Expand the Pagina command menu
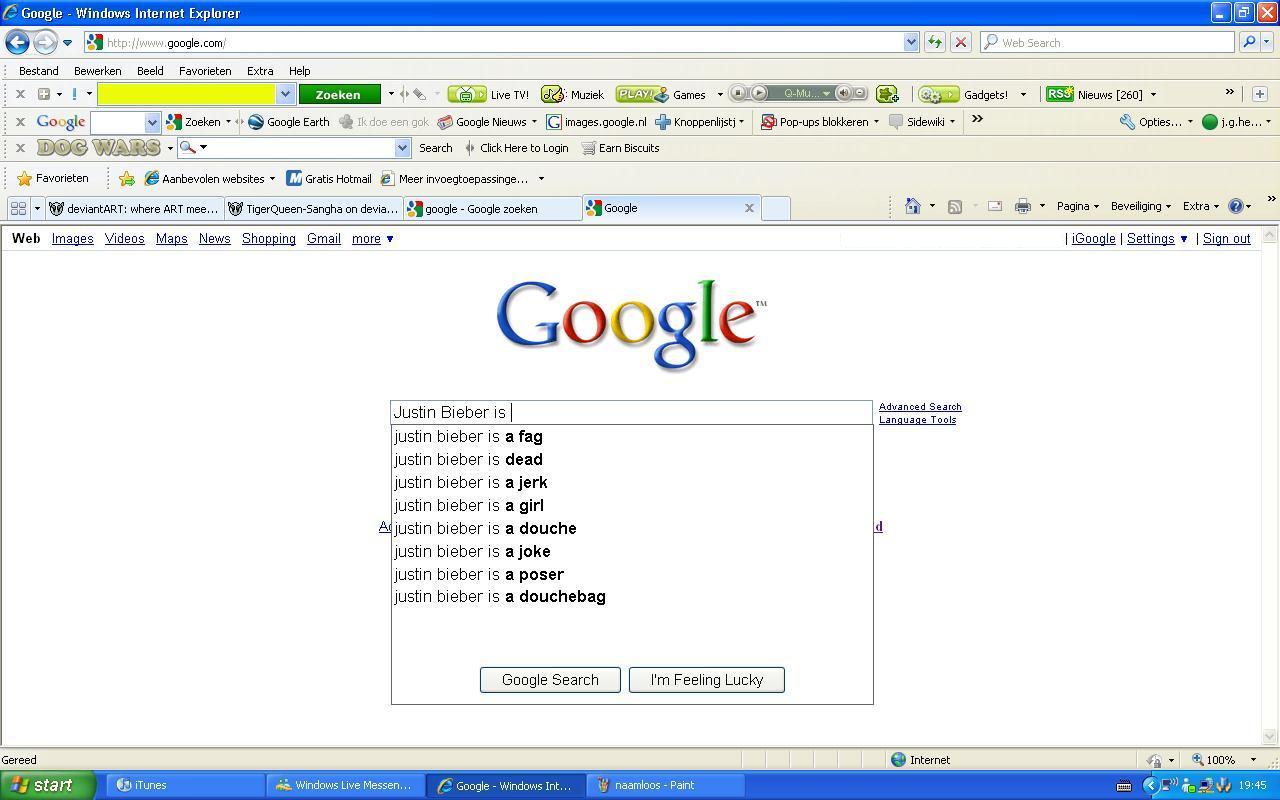This screenshot has width=1280, height=800. click(x=1077, y=206)
